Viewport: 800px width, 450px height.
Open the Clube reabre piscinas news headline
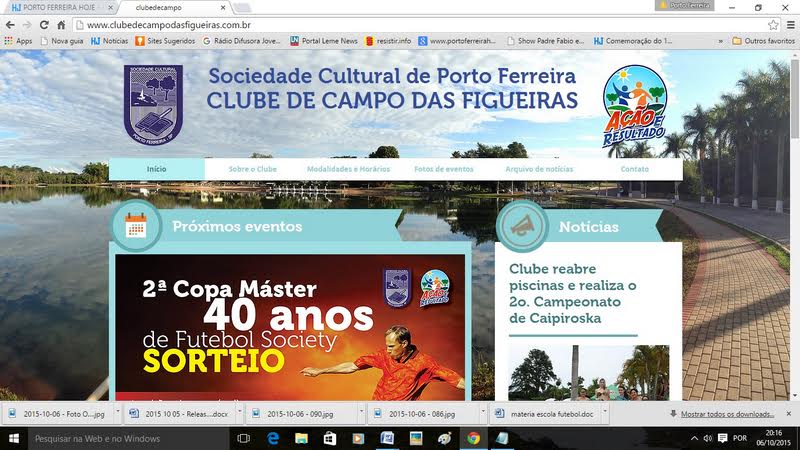click(572, 293)
